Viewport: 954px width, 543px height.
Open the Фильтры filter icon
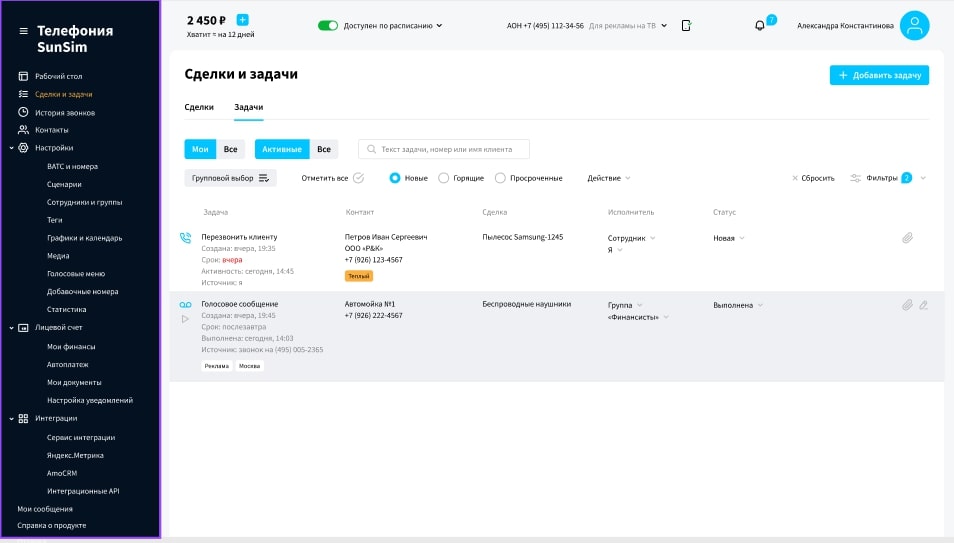[855, 178]
